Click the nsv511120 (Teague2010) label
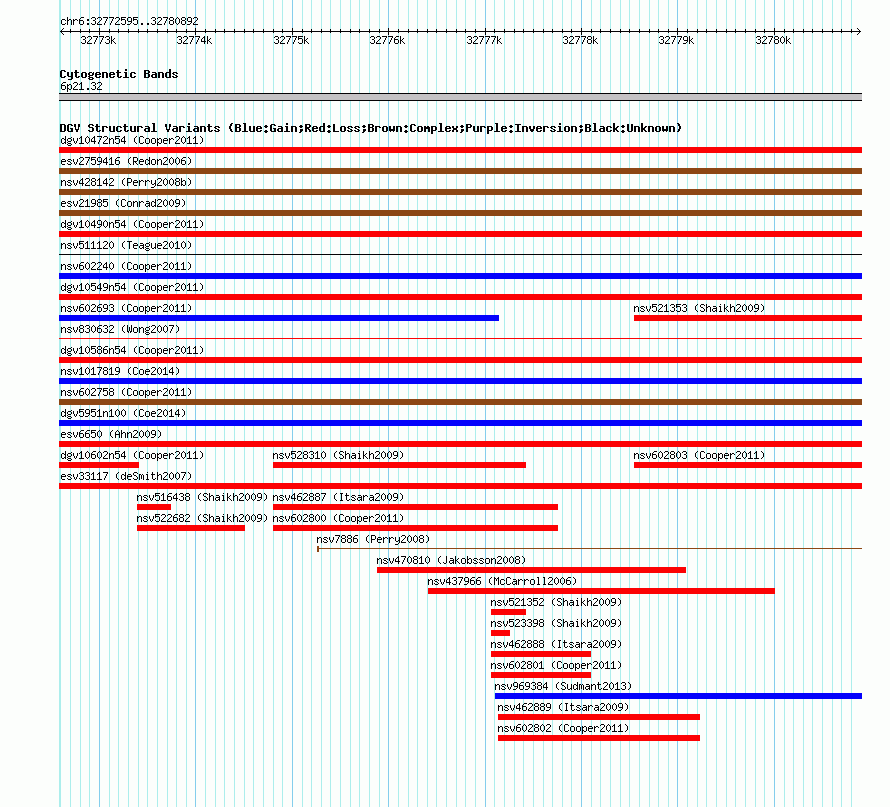890x807 pixels. (x=126, y=245)
